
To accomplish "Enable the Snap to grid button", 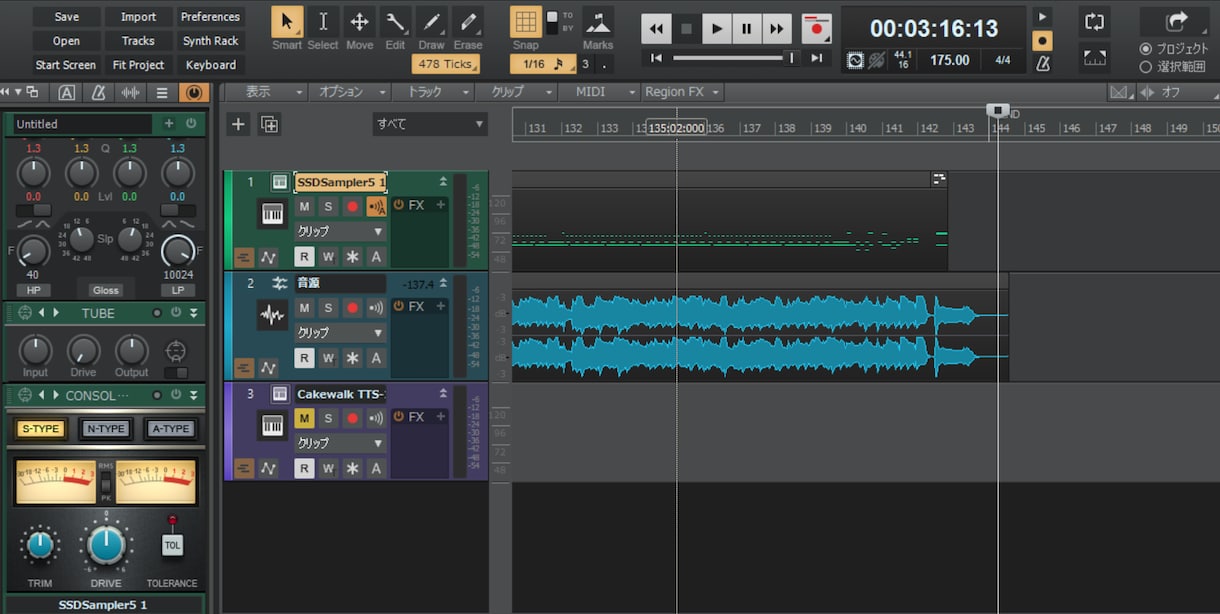I will [x=526, y=22].
